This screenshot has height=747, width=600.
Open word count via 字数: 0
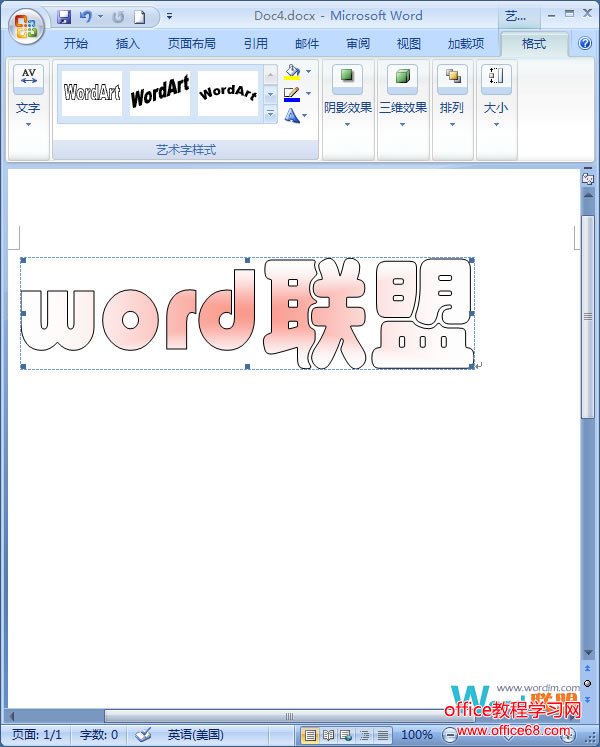(99, 735)
